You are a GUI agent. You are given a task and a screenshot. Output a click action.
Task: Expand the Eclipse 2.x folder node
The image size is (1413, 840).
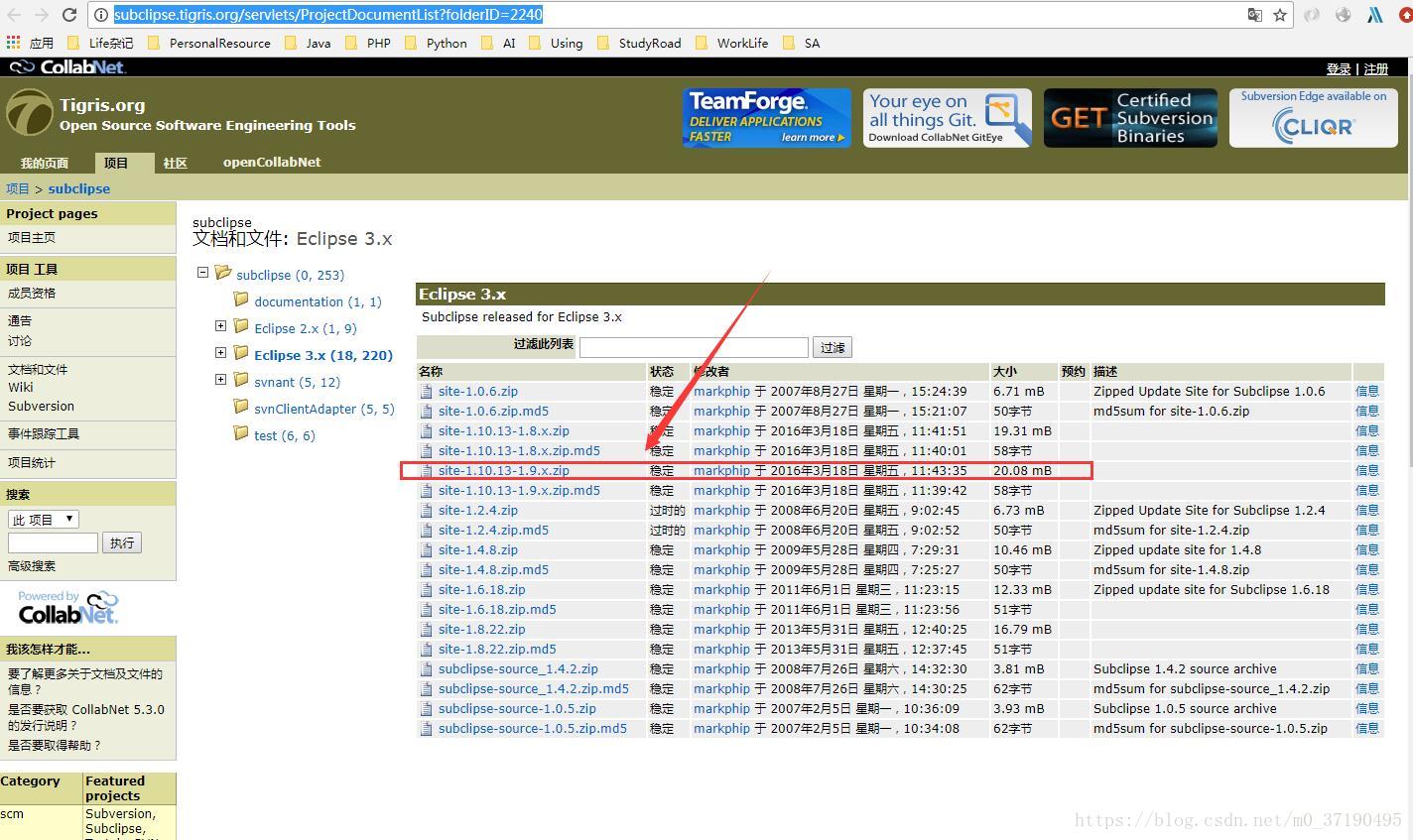pos(220,325)
